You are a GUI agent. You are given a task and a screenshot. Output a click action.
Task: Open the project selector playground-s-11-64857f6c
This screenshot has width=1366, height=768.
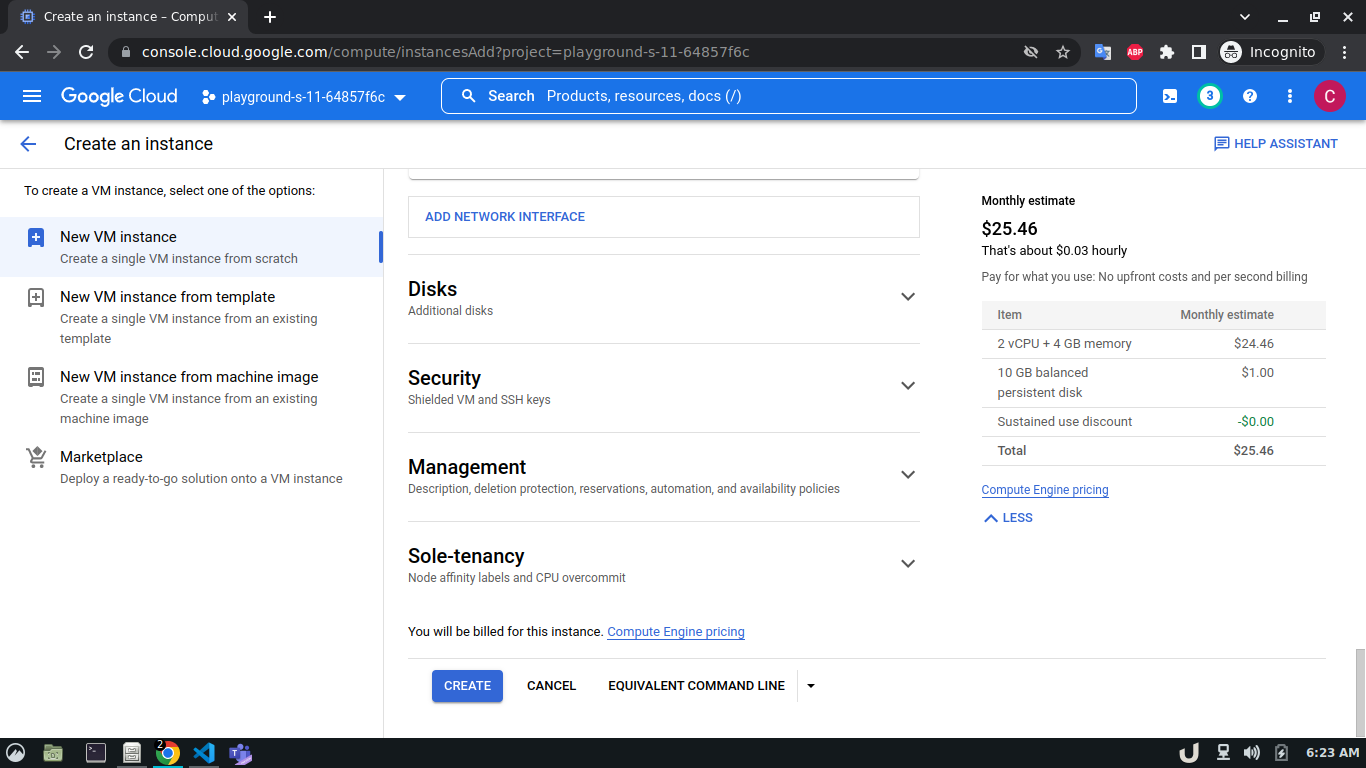(304, 97)
